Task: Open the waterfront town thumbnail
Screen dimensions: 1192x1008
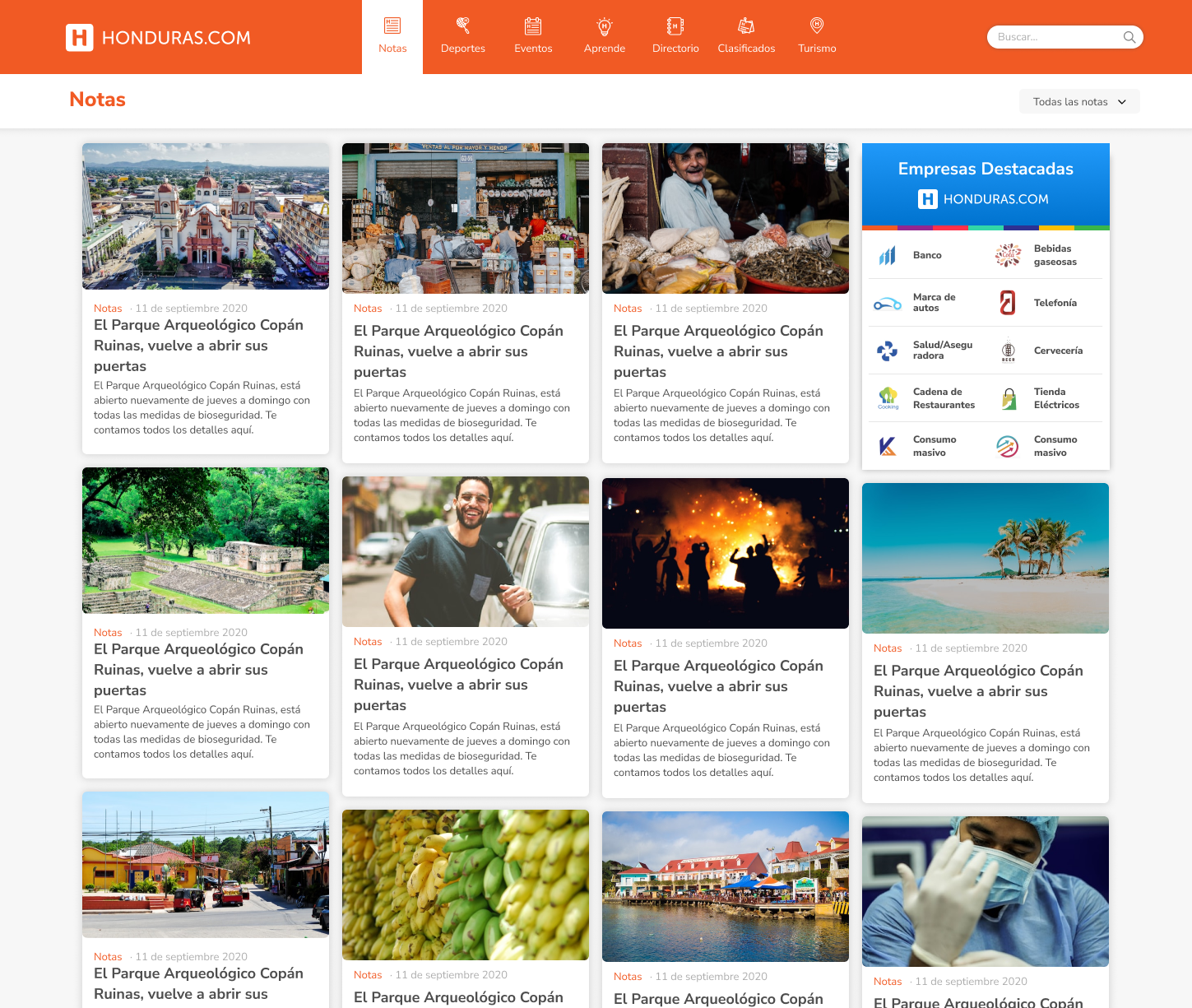Action: point(726,886)
